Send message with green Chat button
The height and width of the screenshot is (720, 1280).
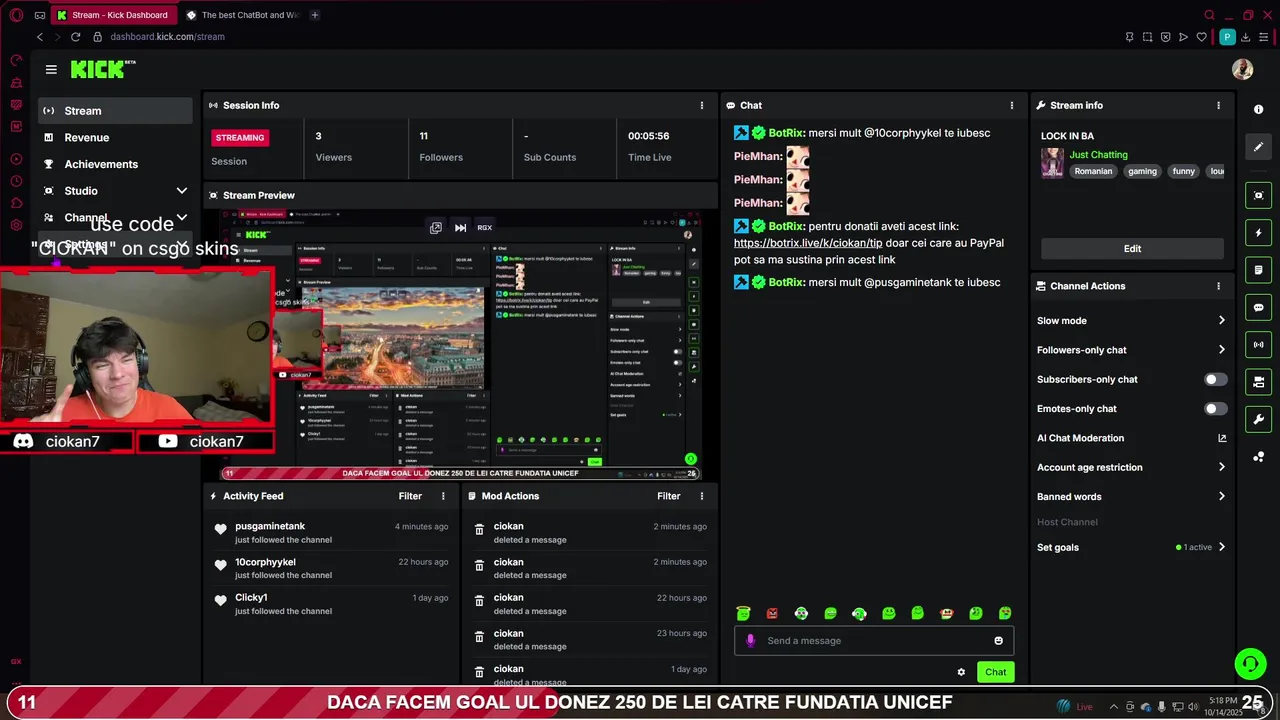[995, 672]
